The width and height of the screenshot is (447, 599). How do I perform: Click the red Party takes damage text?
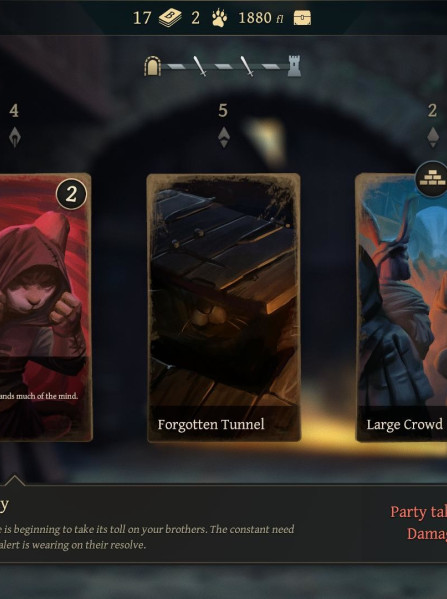tap(418, 523)
